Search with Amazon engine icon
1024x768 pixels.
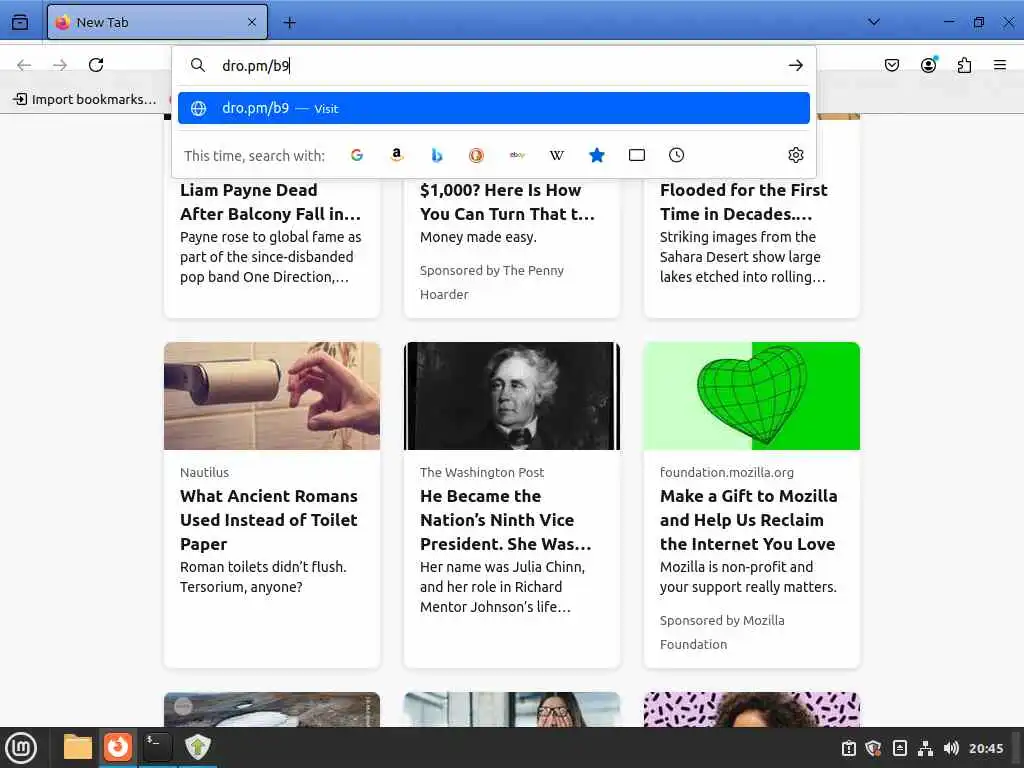(396, 155)
